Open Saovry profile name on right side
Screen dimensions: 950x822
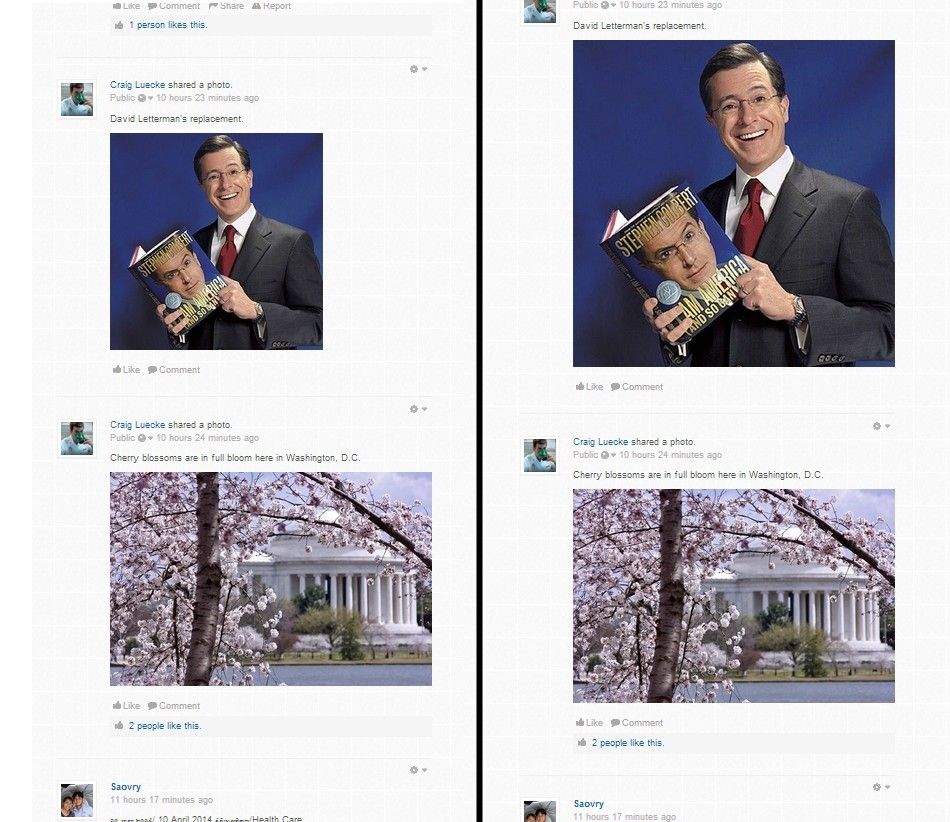pyautogui.click(x=589, y=804)
